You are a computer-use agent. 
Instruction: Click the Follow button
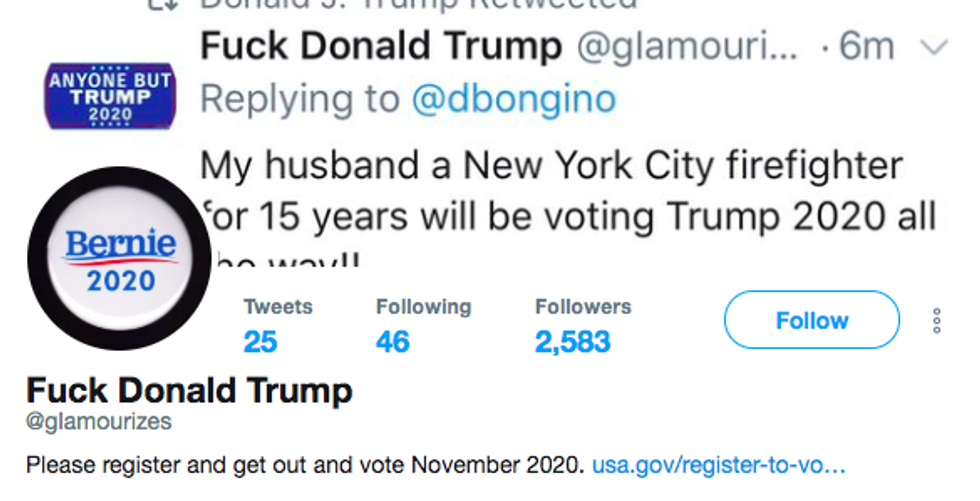(x=811, y=320)
